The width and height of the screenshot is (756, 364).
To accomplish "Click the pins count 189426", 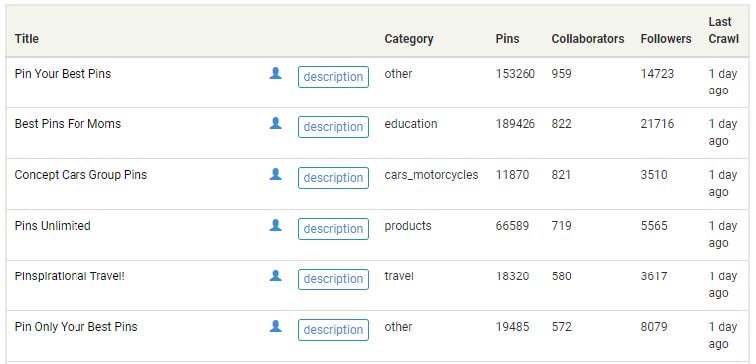I will tap(515, 124).
